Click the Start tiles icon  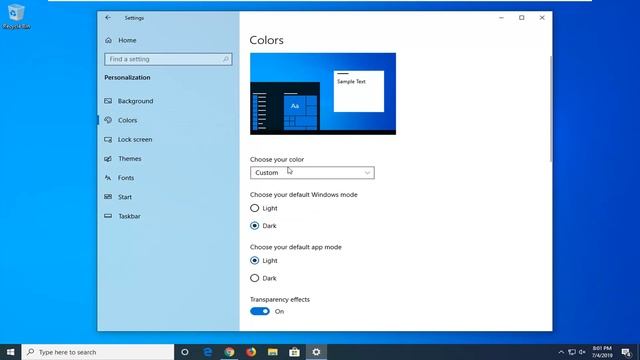tap(108, 197)
